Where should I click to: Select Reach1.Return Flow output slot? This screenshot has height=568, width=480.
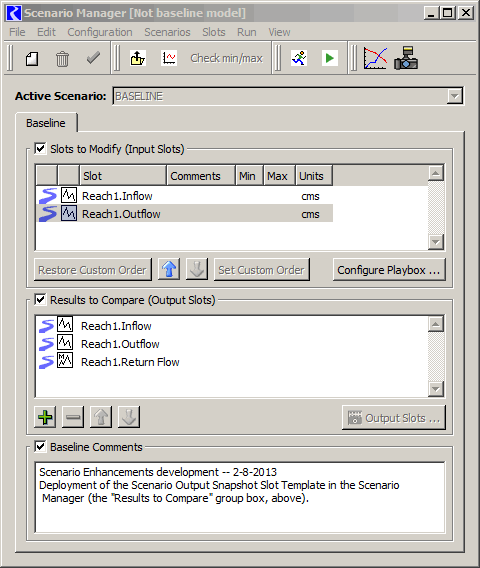[x=130, y=362]
